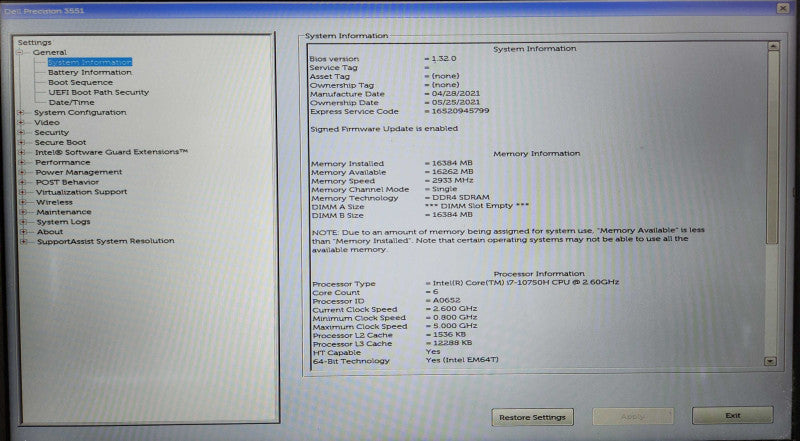
Task: Select the Security label
Action: tap(51, 132)
